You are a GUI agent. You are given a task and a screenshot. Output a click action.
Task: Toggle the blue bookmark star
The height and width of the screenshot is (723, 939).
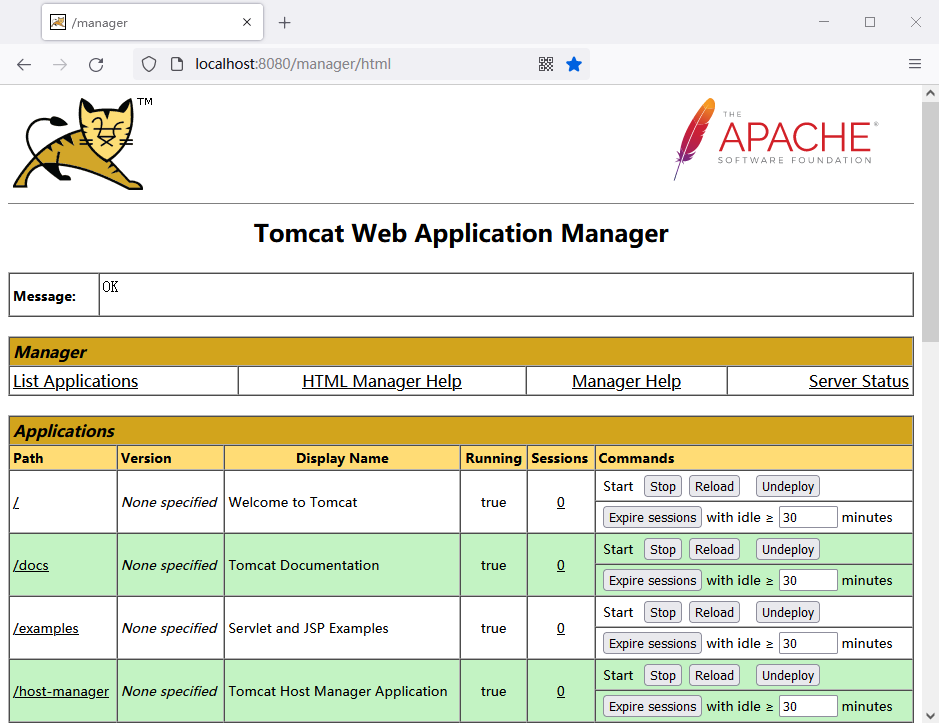tap(574, 64)
